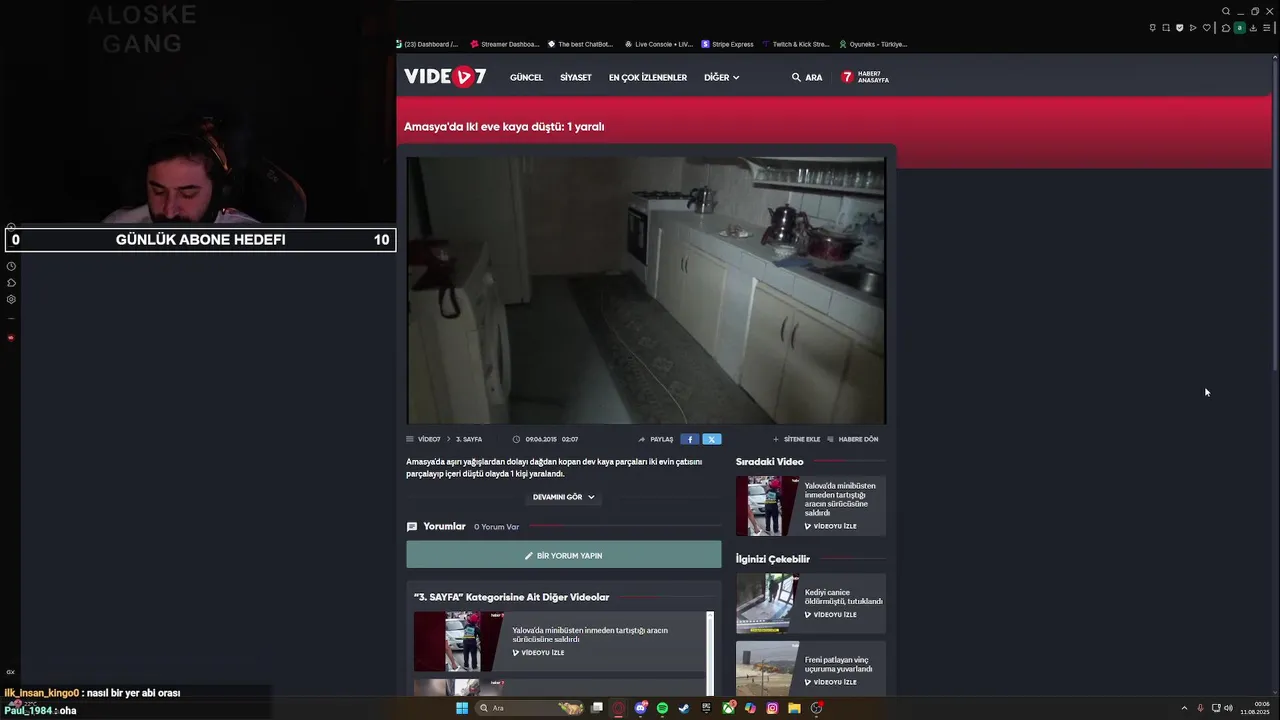Open browser downloads icon

1253,28
